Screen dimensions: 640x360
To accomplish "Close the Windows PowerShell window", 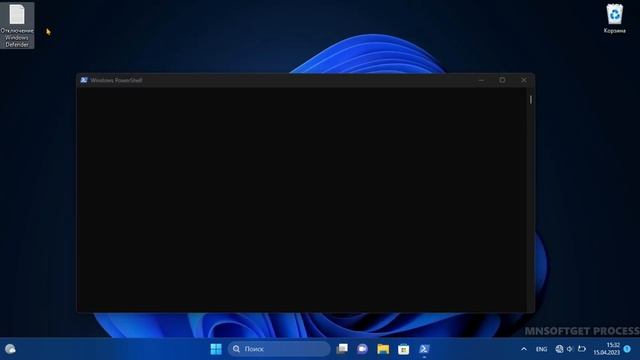I will 524,80.
